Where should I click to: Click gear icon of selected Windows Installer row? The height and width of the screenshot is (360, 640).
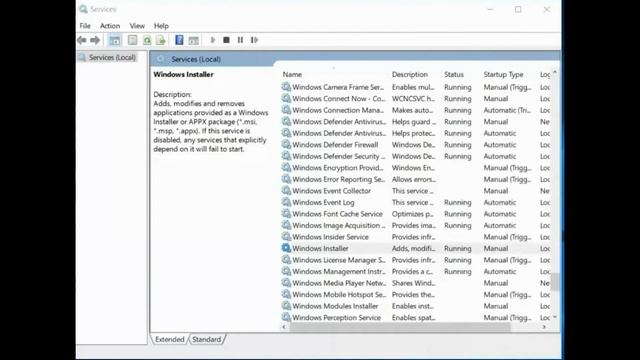286,248
